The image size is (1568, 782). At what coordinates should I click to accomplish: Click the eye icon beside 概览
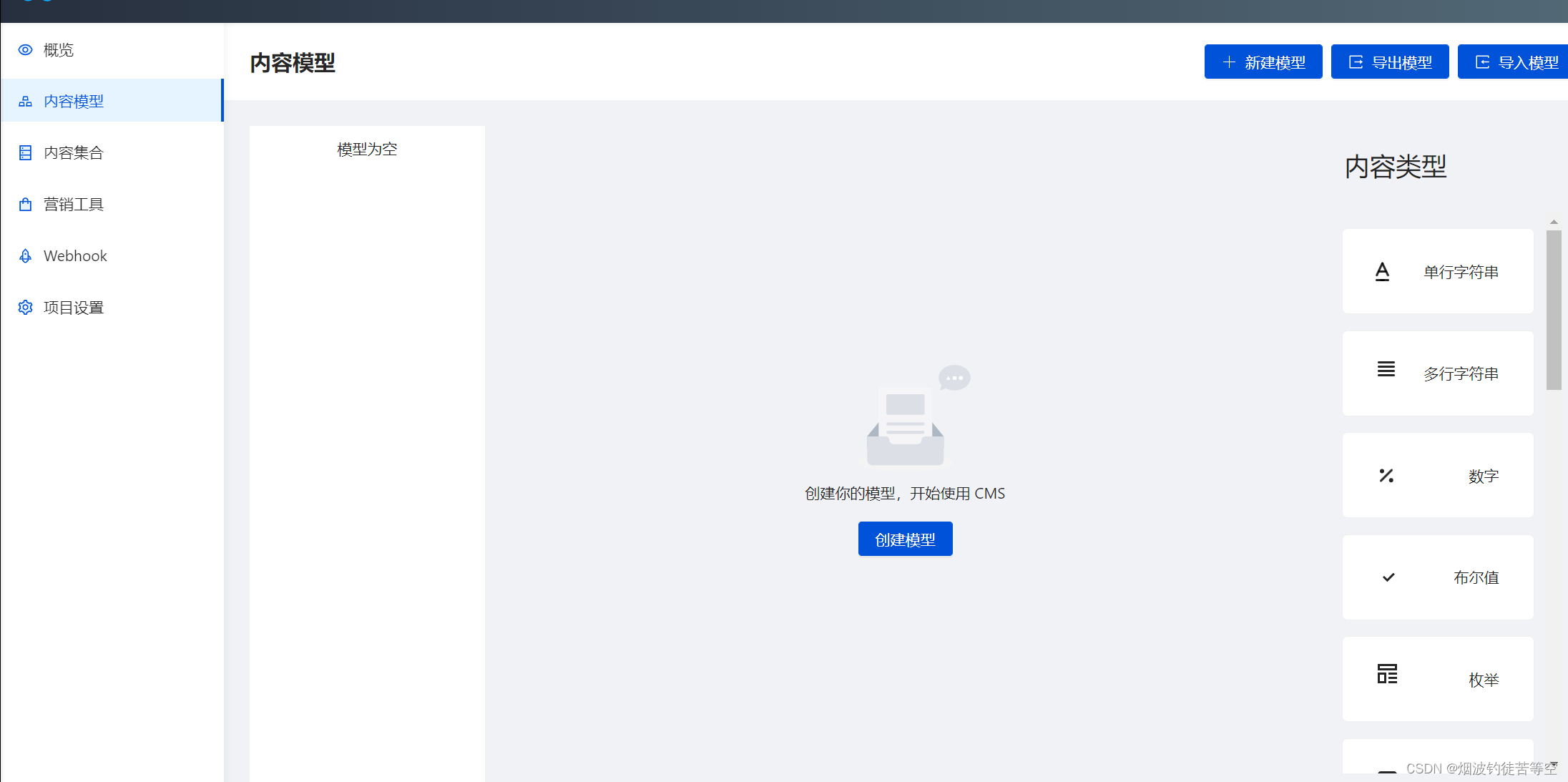[x=26, y=50]
